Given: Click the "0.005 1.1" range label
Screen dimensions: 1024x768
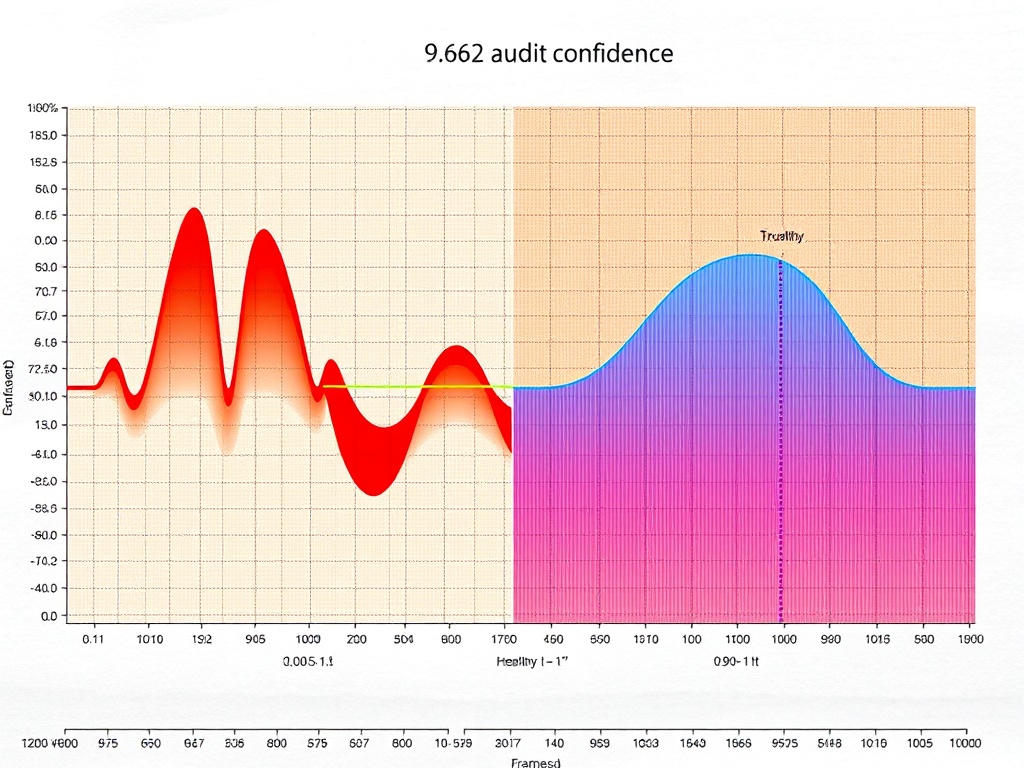Looking at the screenshot, I should [308, 662].
